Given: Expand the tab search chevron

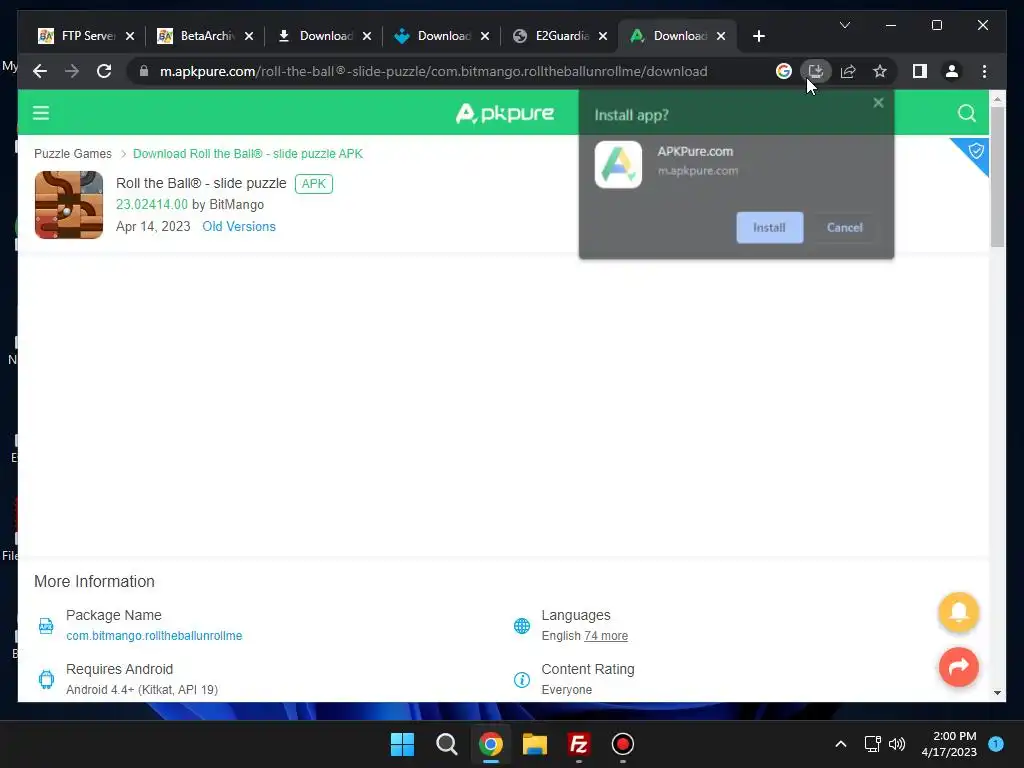Looking at the screenshot, I should 844,25.
